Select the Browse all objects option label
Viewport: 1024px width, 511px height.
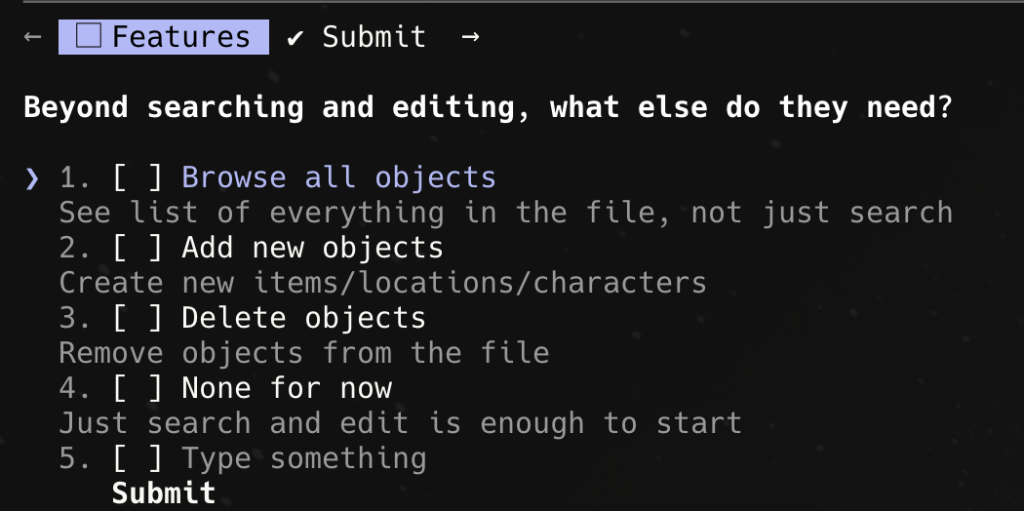click(x=338, y=178)
